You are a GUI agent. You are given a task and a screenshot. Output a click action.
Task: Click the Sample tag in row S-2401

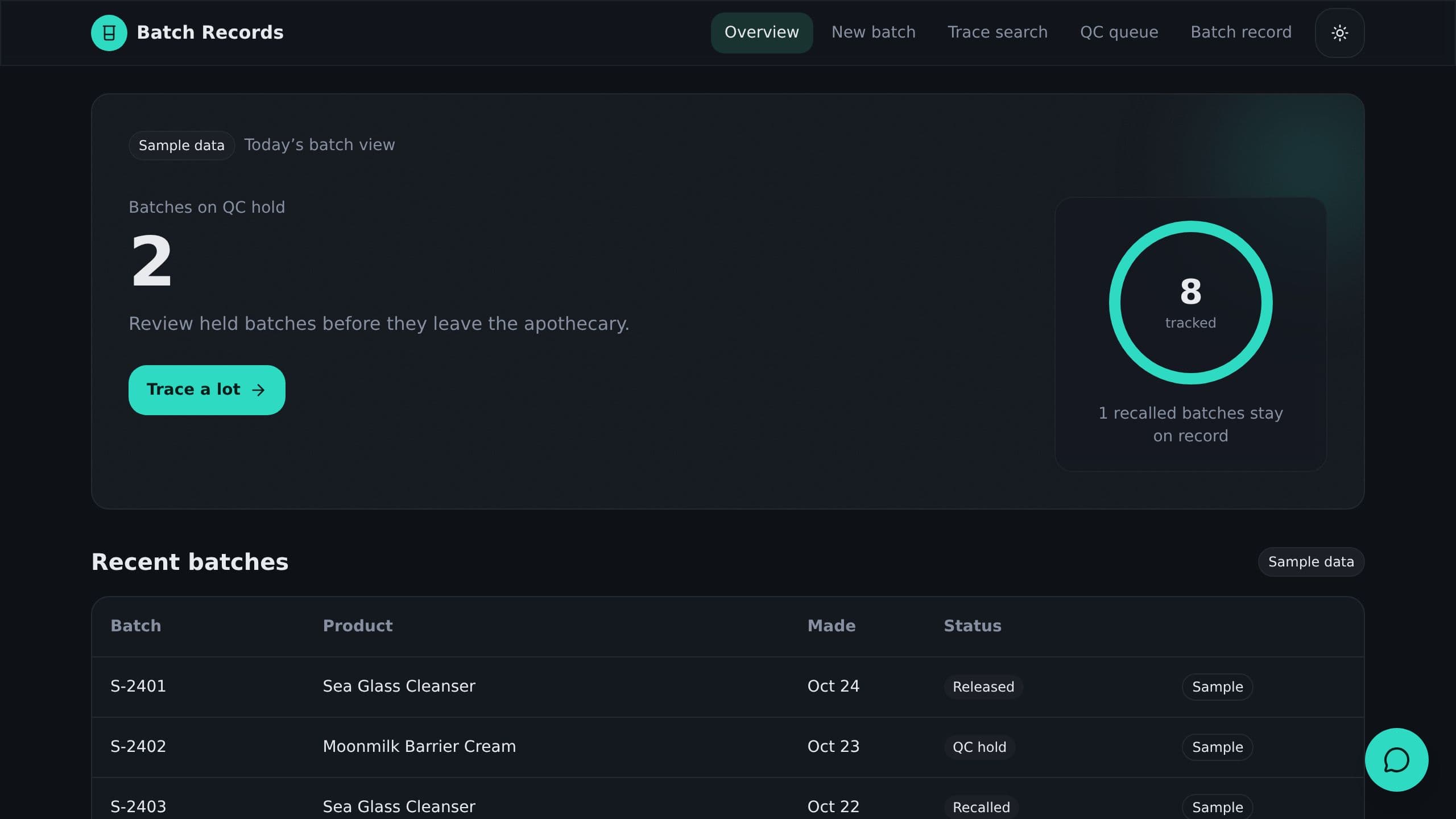tap(1217, 687)
